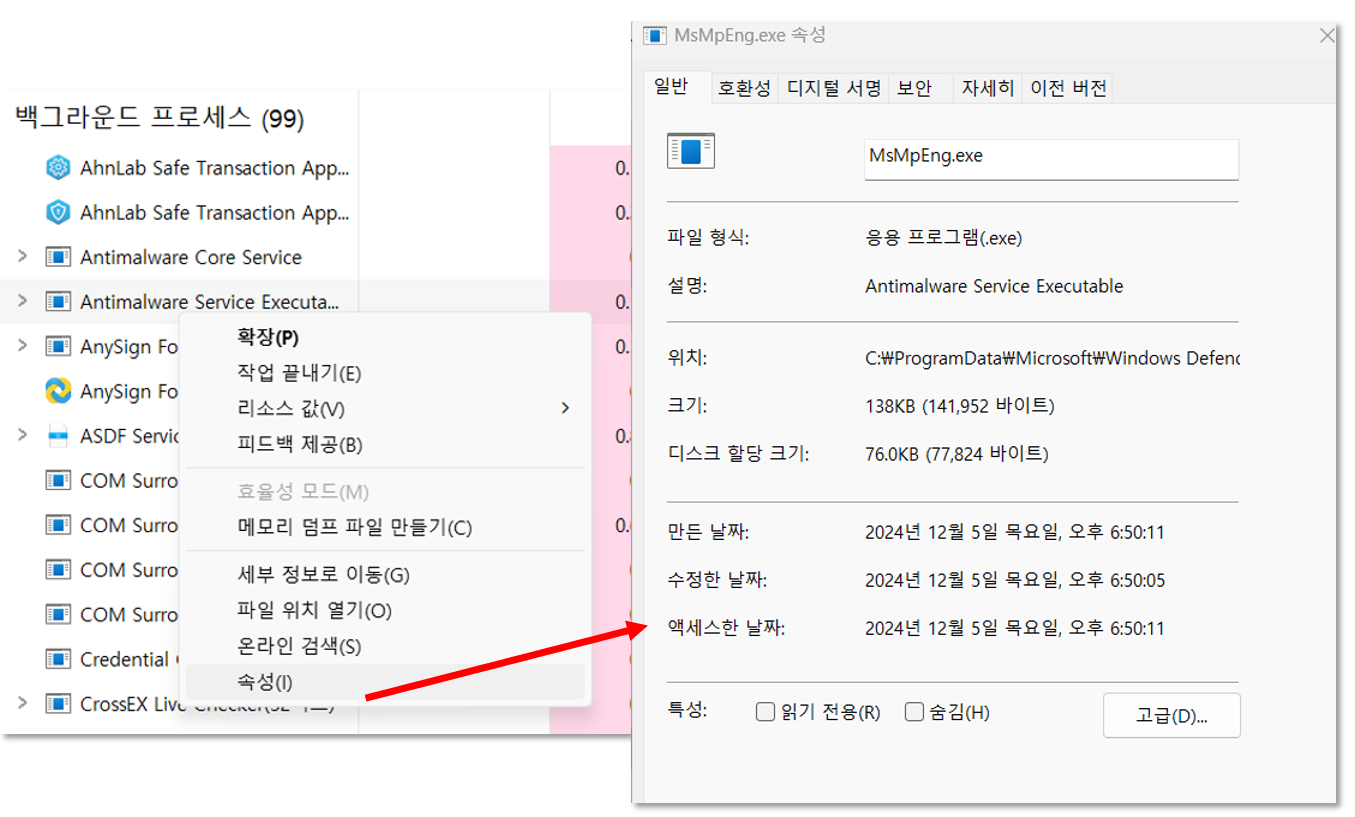Click the Credential process icon
The width and height of the screenshot is (1355, 817).
click(x=58, y=659)
